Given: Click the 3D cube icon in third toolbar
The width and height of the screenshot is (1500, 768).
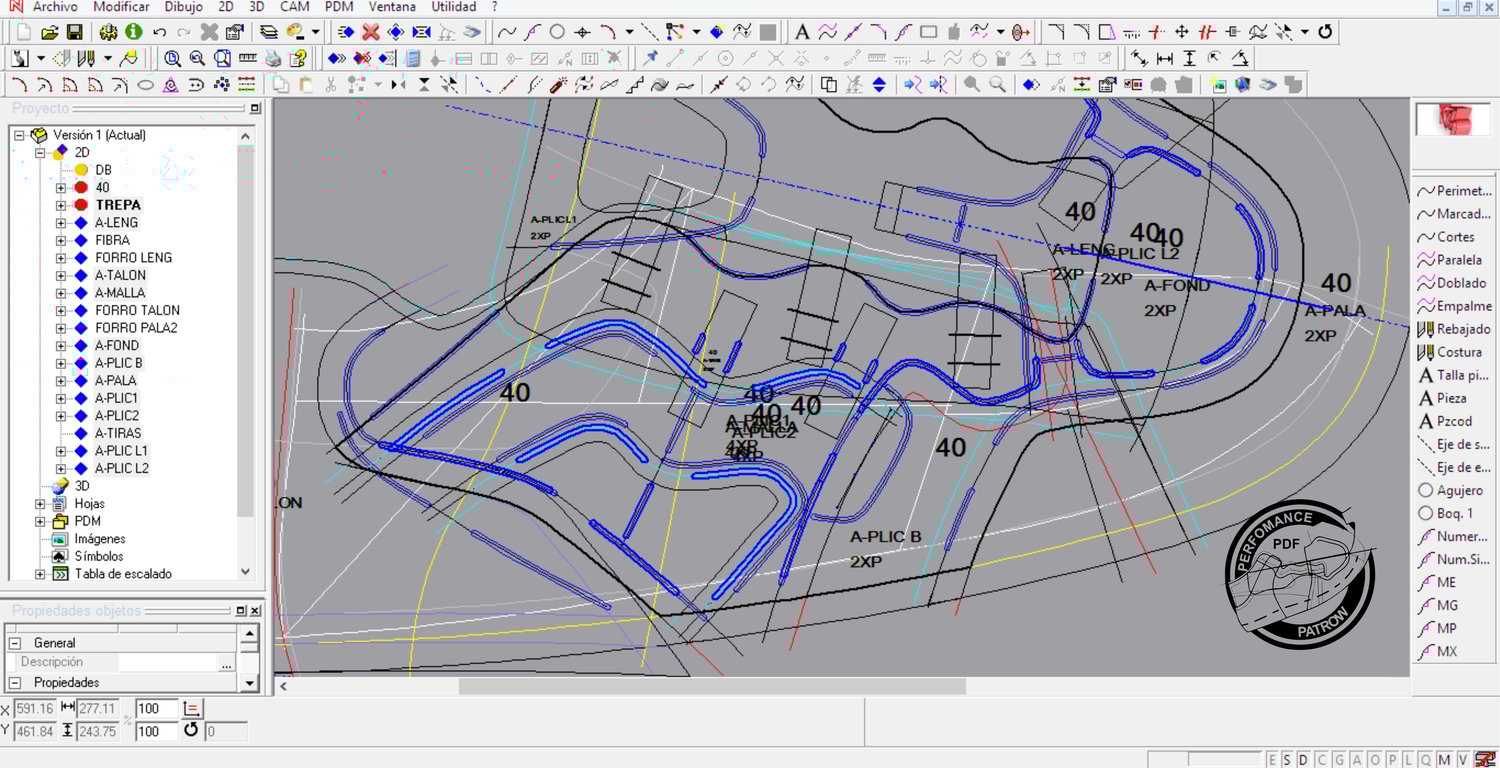Looking at the screenshot, I should 1242,85.
